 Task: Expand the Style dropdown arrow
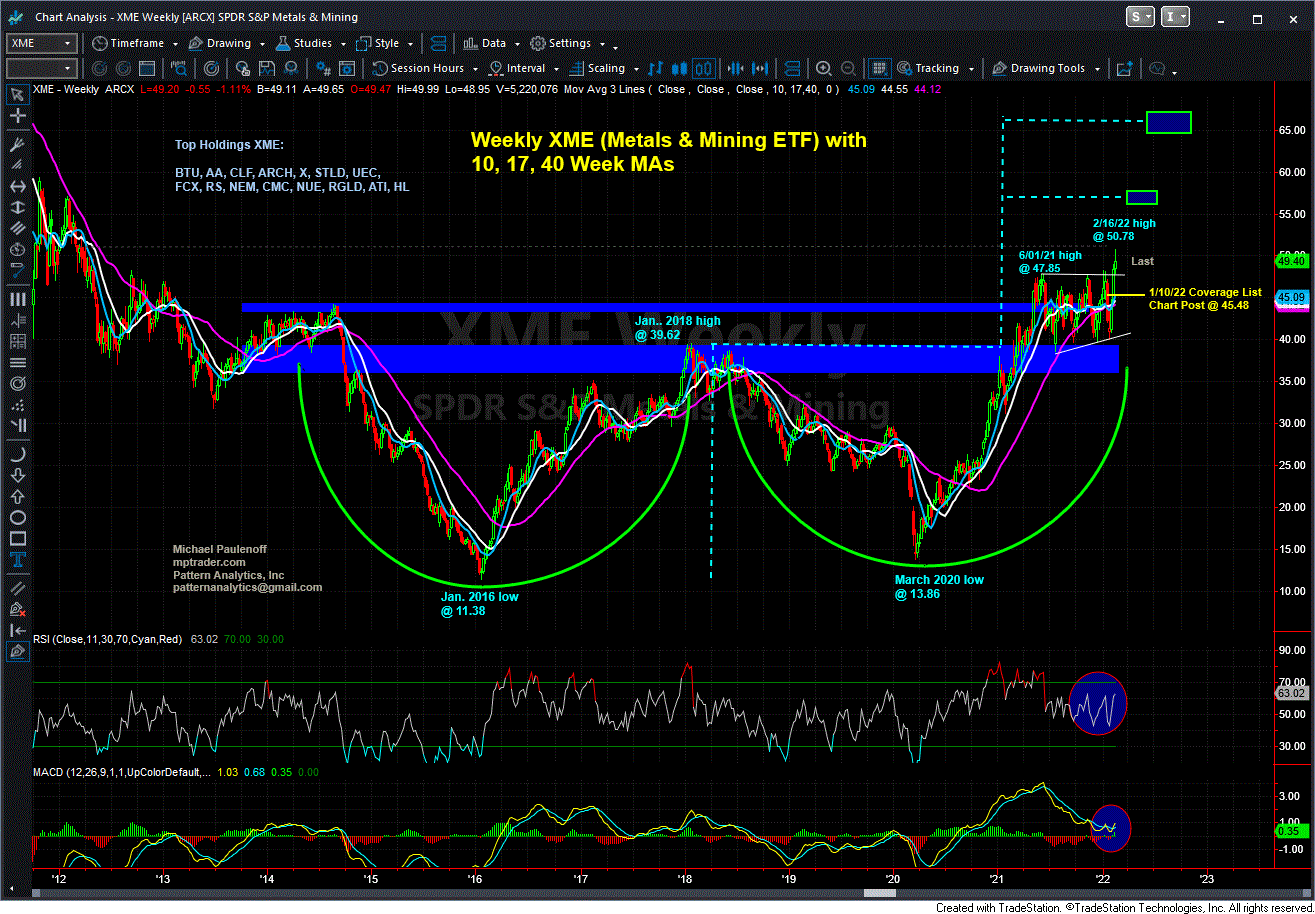[410, 44]
